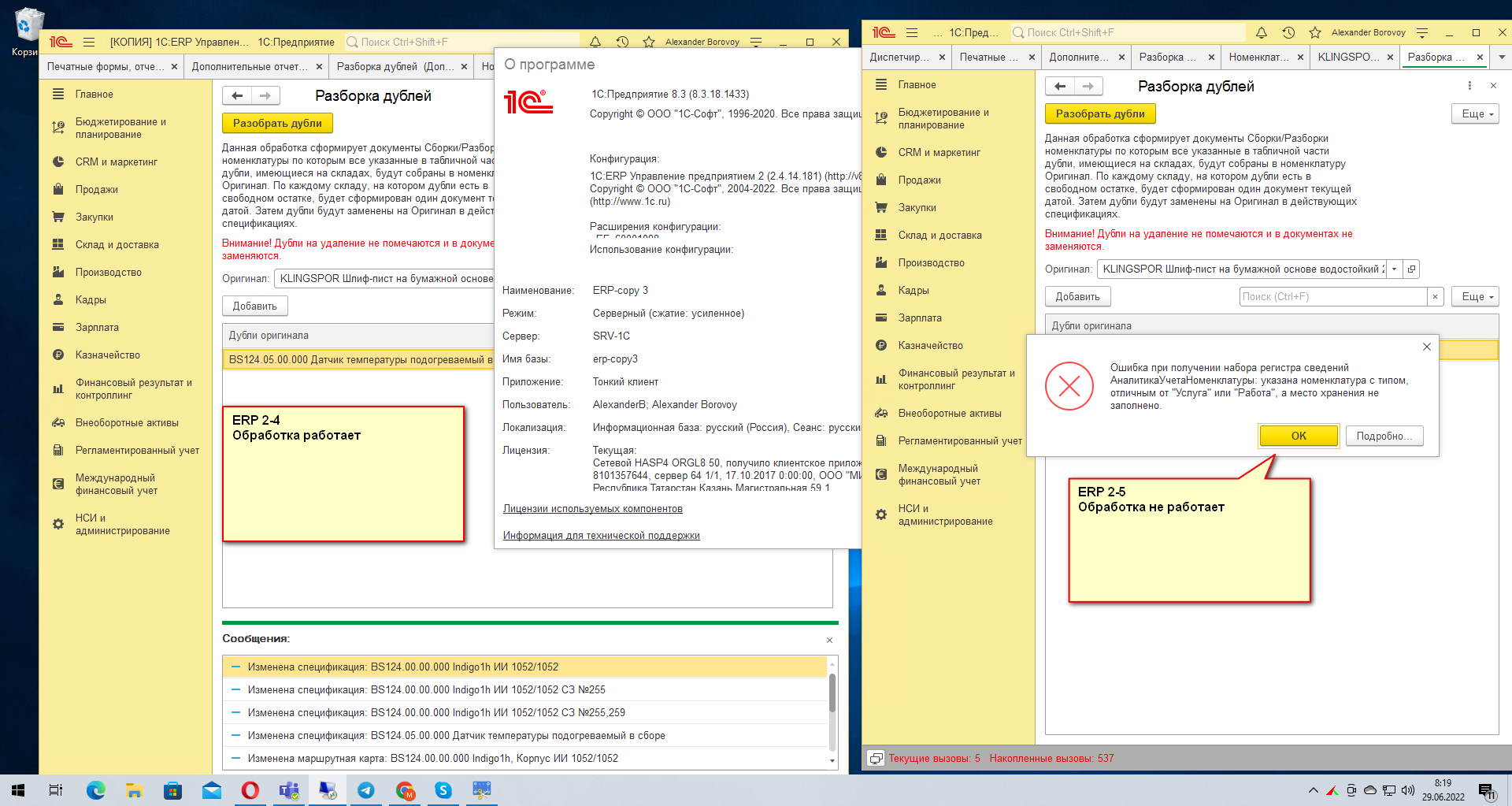This screenshot has height=806, width=1512.
Task: Click the favorites star in right window
Action: pyautogui.click(x=1315, y=32)
